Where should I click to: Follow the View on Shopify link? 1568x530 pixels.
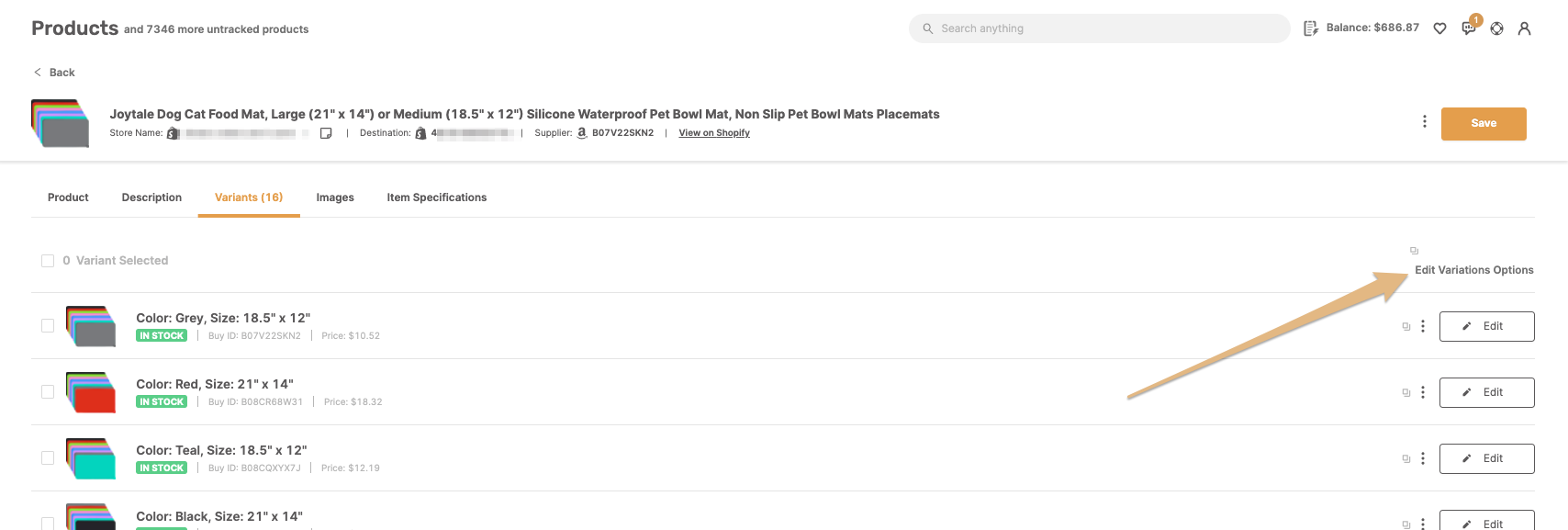click(x=714, y=133)
